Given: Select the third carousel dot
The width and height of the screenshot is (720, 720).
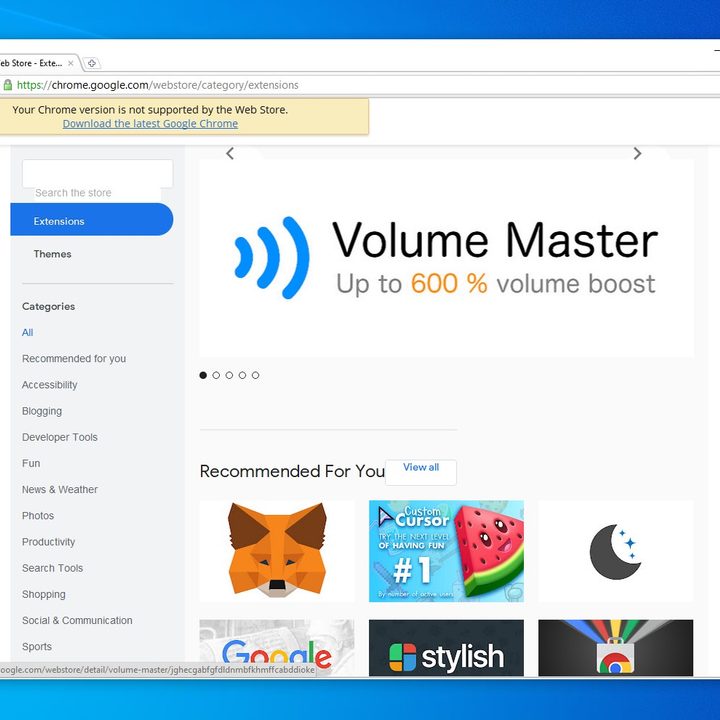Looking at the screenshot, I should (x=229, y=375).
